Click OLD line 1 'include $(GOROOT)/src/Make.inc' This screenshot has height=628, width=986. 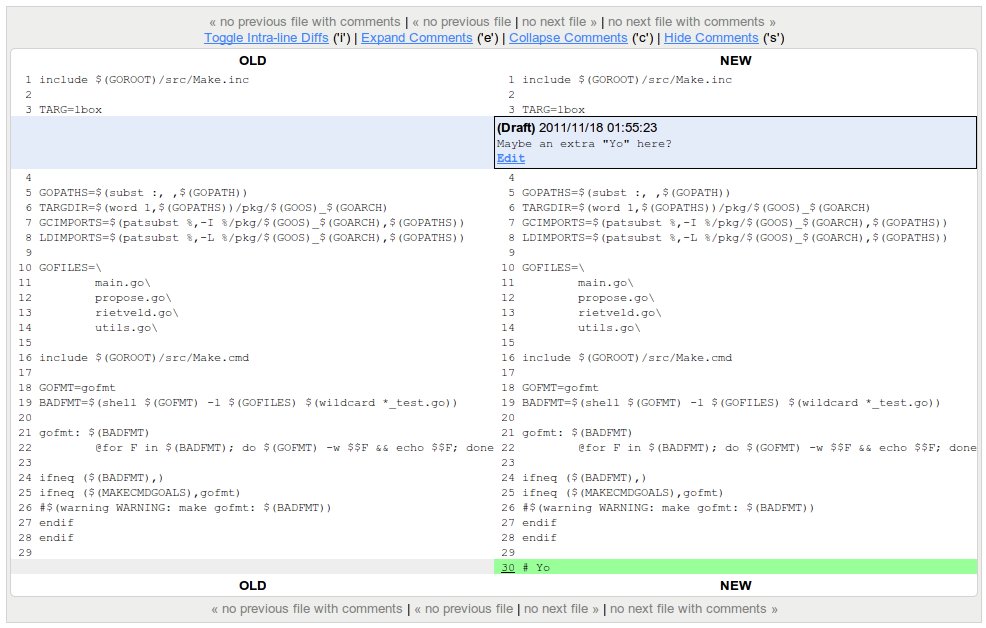(x=144, y=80)
